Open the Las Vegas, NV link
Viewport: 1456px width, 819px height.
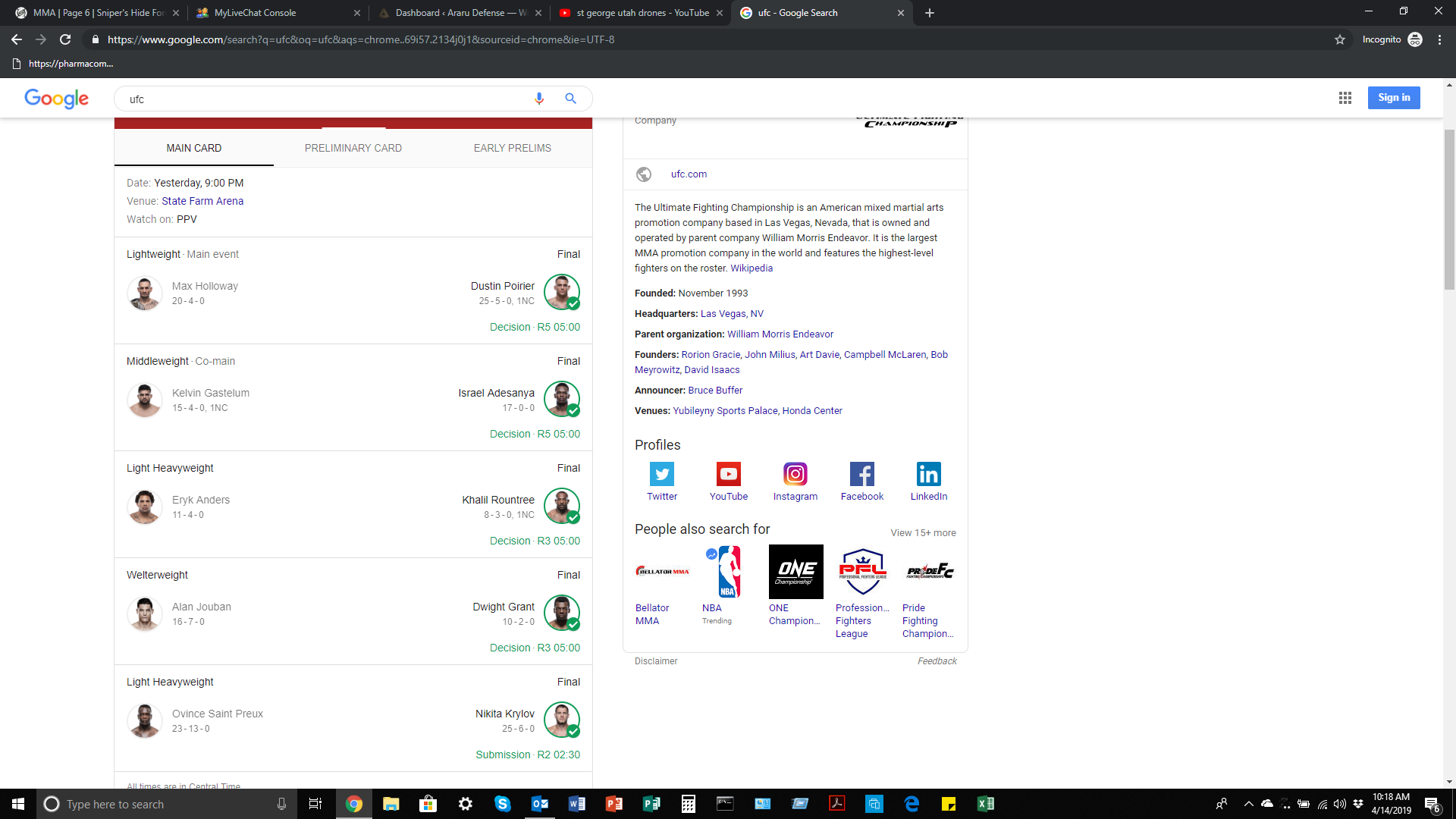[732, 314]
